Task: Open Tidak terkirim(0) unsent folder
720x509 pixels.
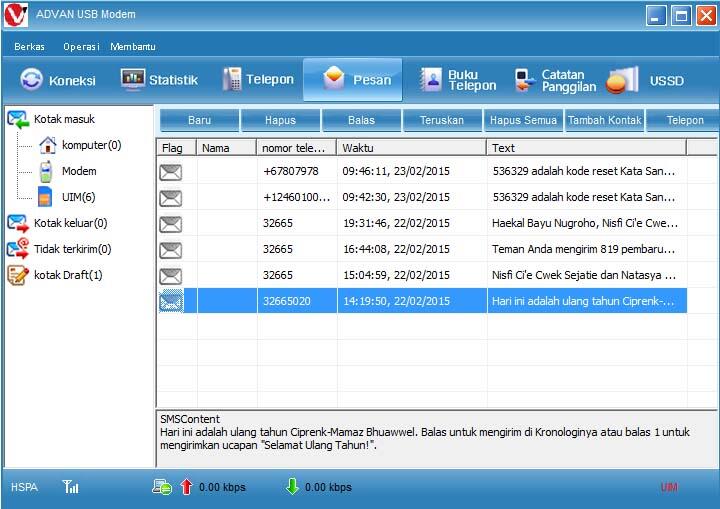Action: pyautogui.click(x=73, y=249)
